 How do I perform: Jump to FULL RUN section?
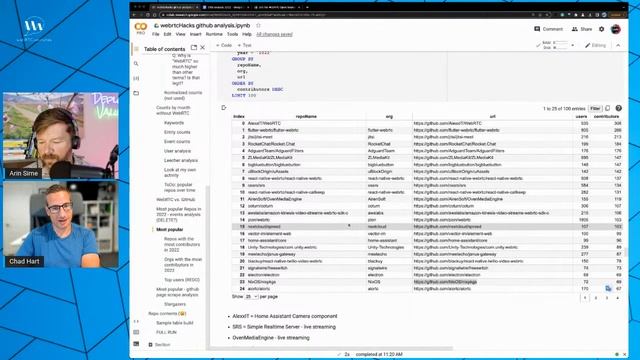[166, 332]
